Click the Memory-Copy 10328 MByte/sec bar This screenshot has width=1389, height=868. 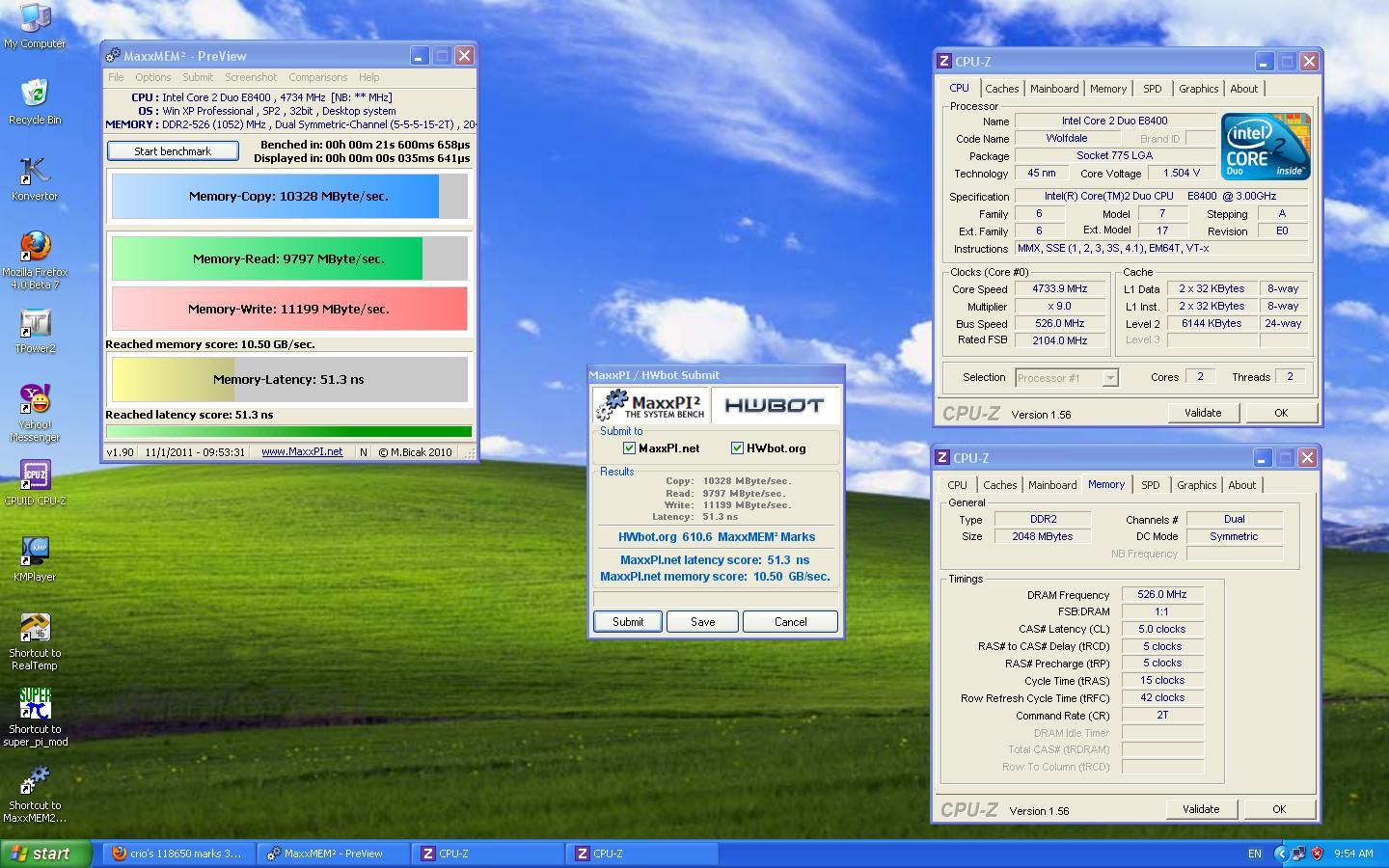(289, 196)
